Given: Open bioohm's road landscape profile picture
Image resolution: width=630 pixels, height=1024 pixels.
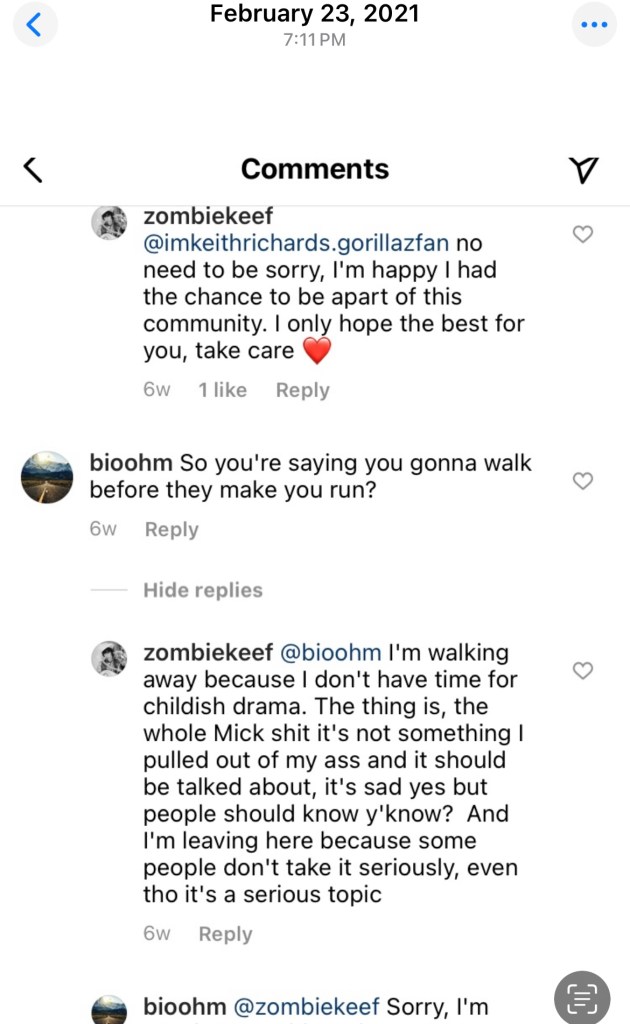Looking at the screenshot, I should pyautogui.click(x=47, y=477).
